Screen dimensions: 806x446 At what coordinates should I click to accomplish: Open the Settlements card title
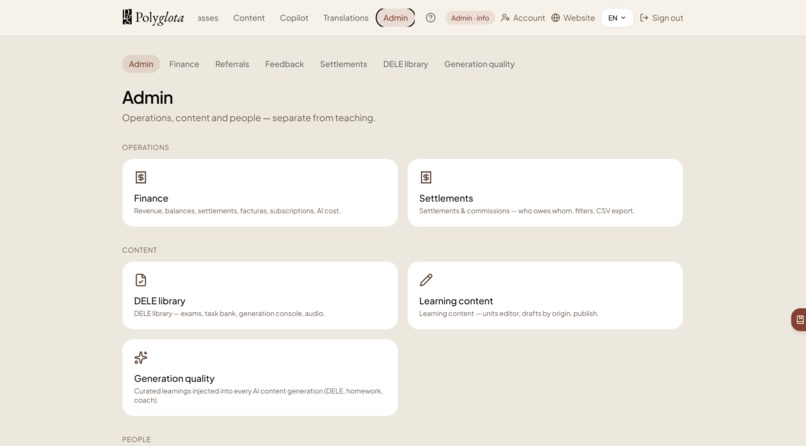point(446,198)
